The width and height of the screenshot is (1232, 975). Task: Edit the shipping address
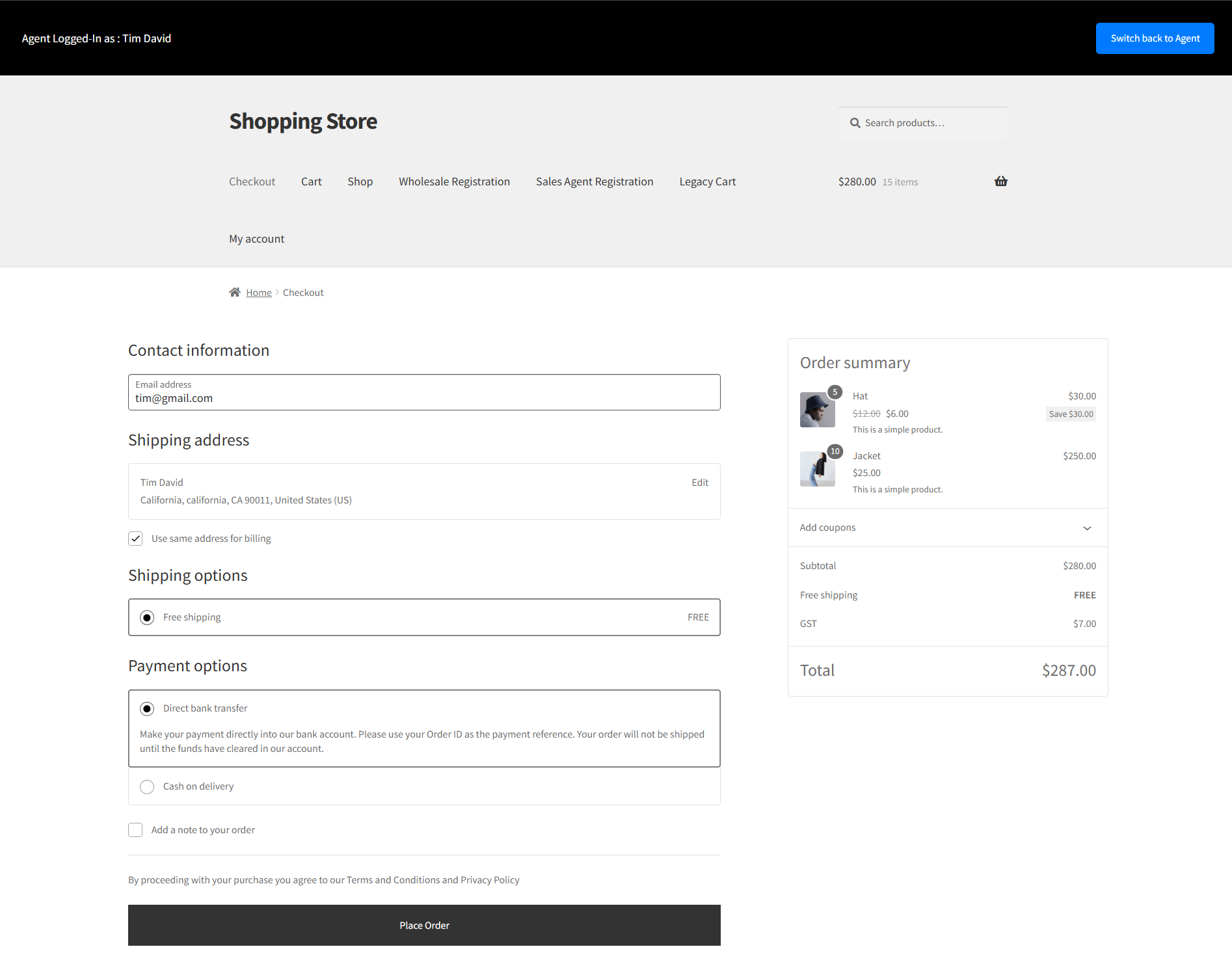click(x=700, y=483)
